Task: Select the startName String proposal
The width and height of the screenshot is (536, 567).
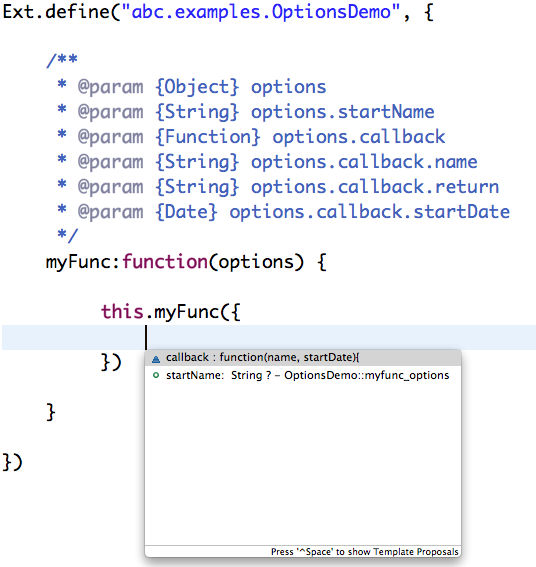Action: click(303, 375)
